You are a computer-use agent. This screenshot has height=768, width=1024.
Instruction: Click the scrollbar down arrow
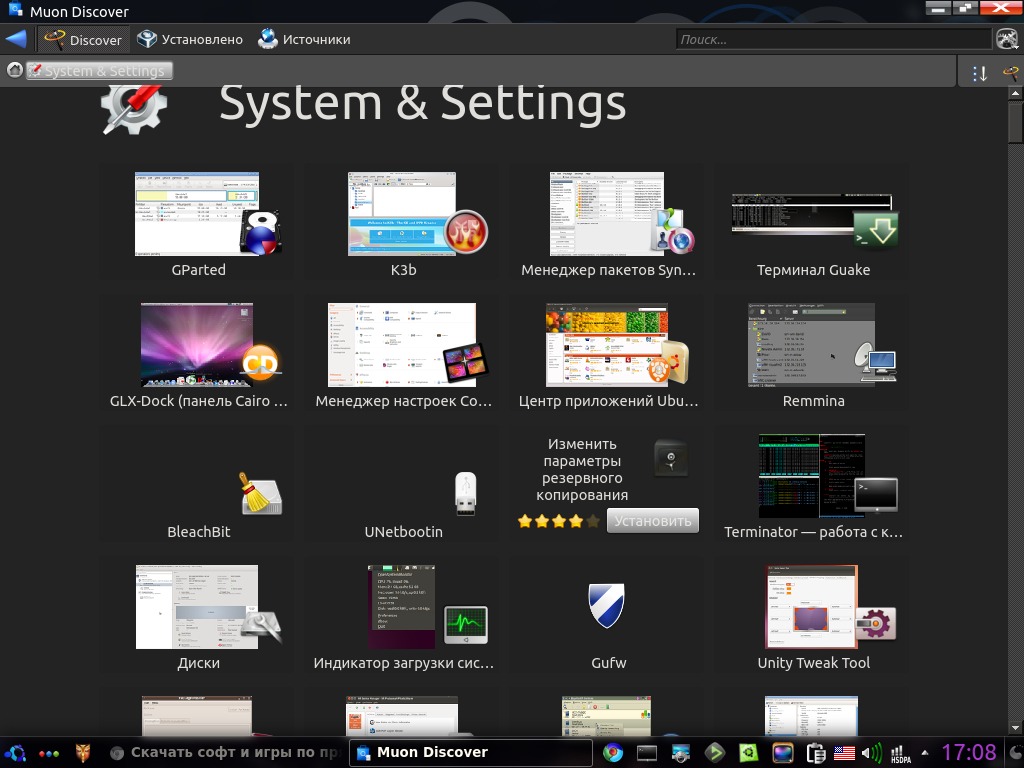(1015, 728)
